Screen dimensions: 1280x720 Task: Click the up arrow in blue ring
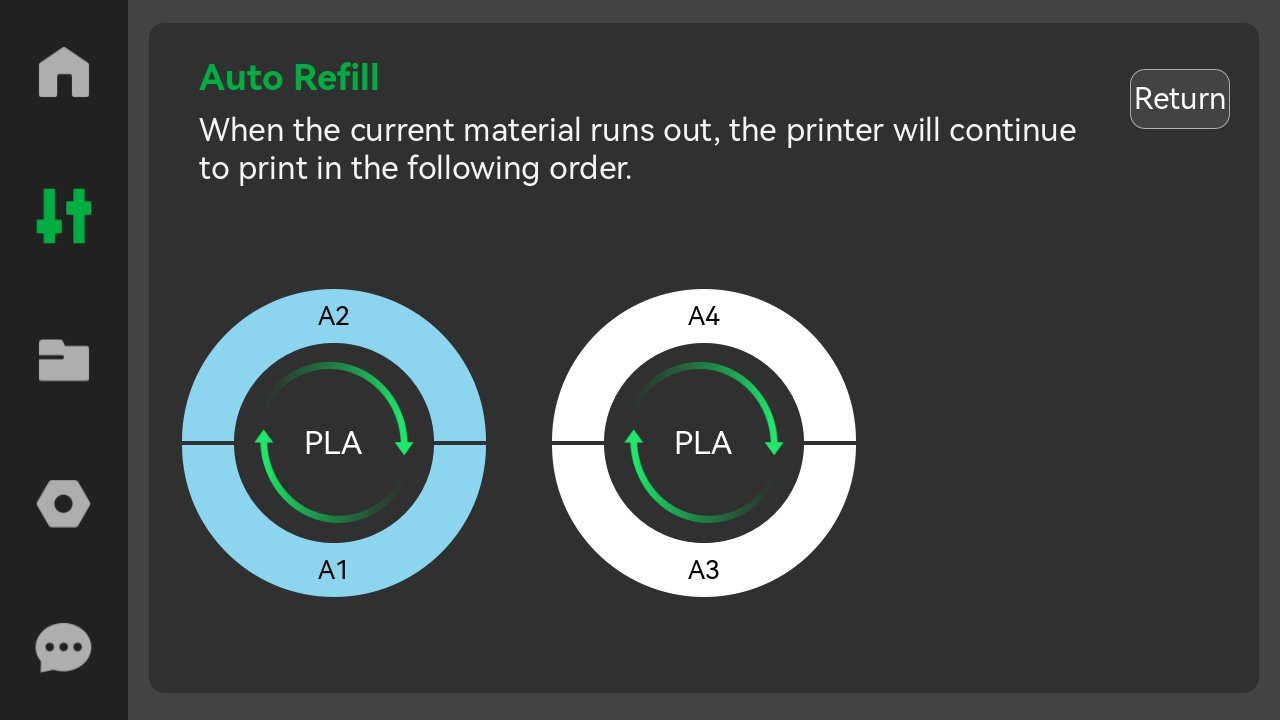coord(264,440)
